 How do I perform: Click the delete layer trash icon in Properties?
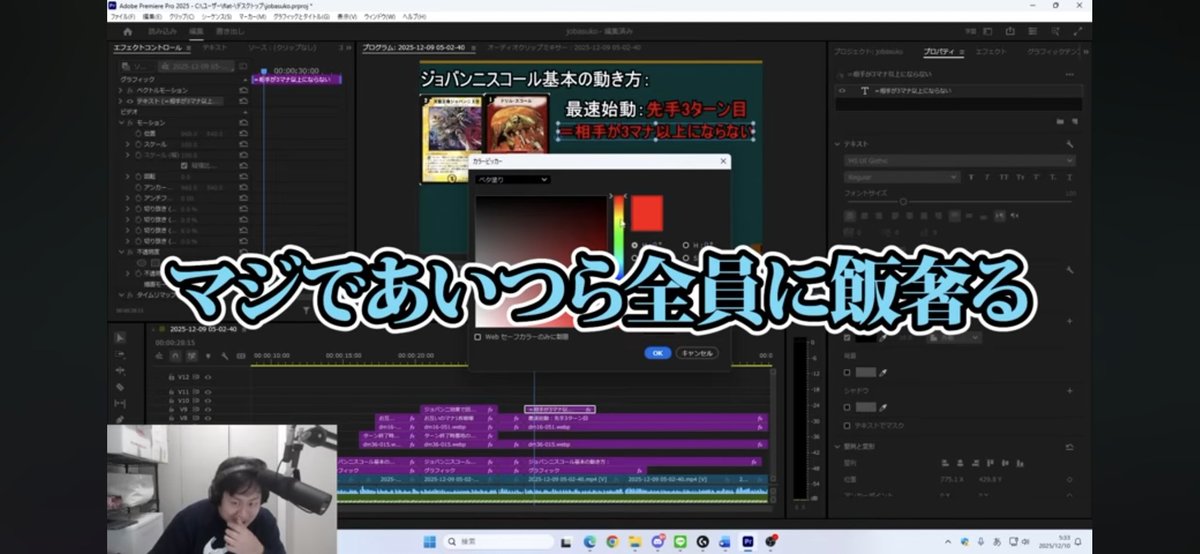tap(1074, 121)
